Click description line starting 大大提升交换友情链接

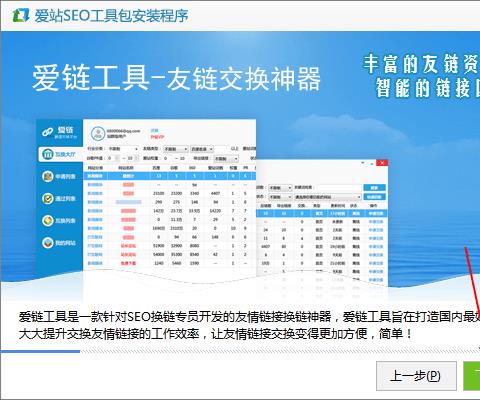point(216,334)
